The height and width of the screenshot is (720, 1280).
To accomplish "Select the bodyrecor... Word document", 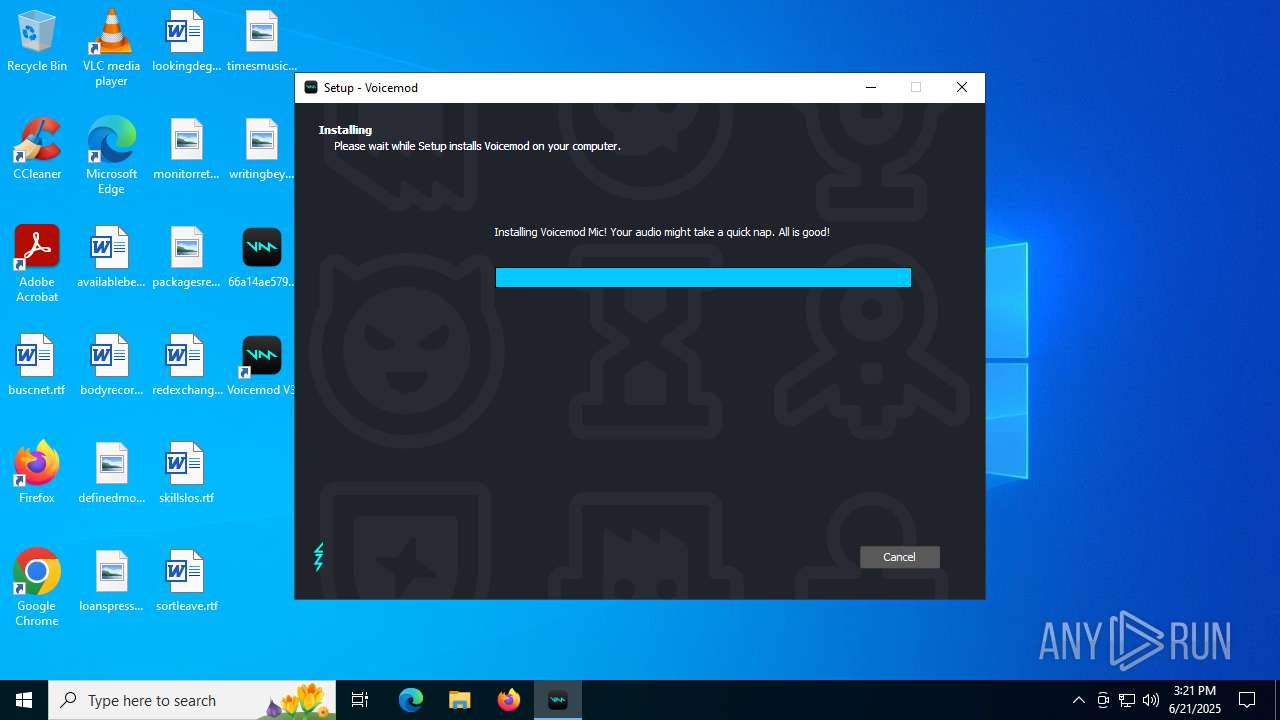I will click(x=111, y=366).
